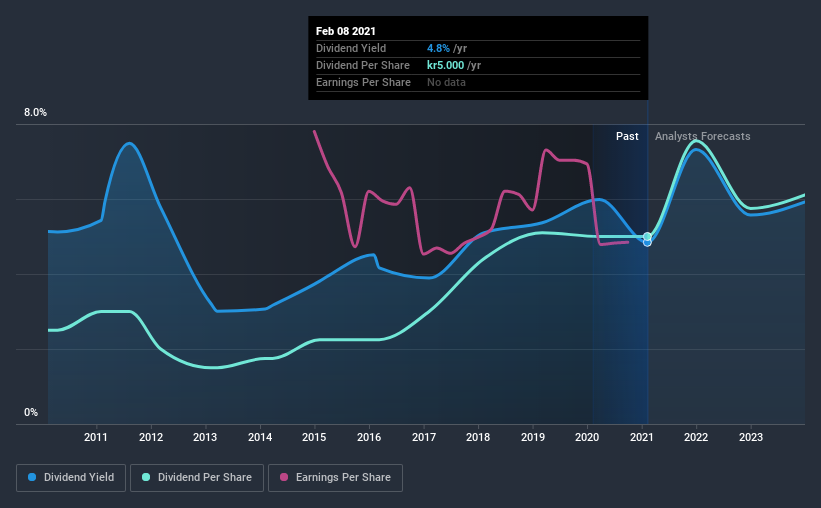This screenshot has height=508, width=821.
Task: Click the 0% y-axis label
Action: click(x=31, y=413)
